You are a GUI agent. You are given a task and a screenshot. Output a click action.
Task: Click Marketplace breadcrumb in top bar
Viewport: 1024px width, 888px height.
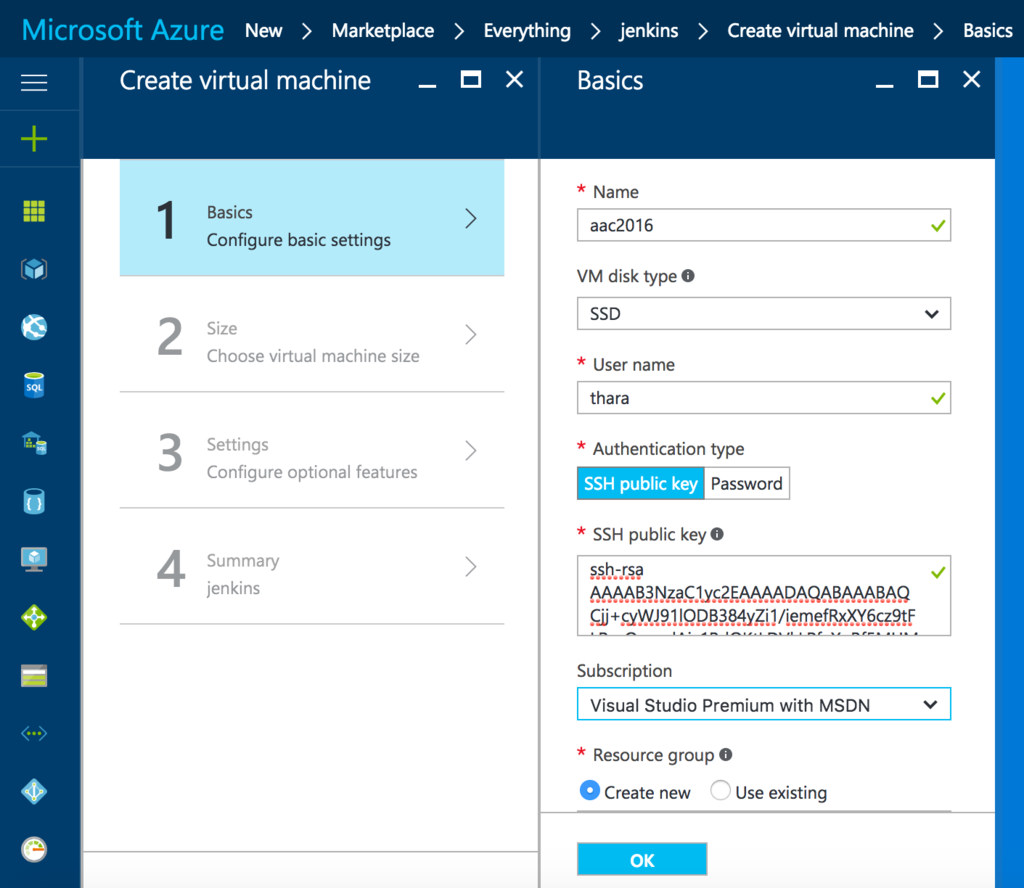tap(383, 30)
